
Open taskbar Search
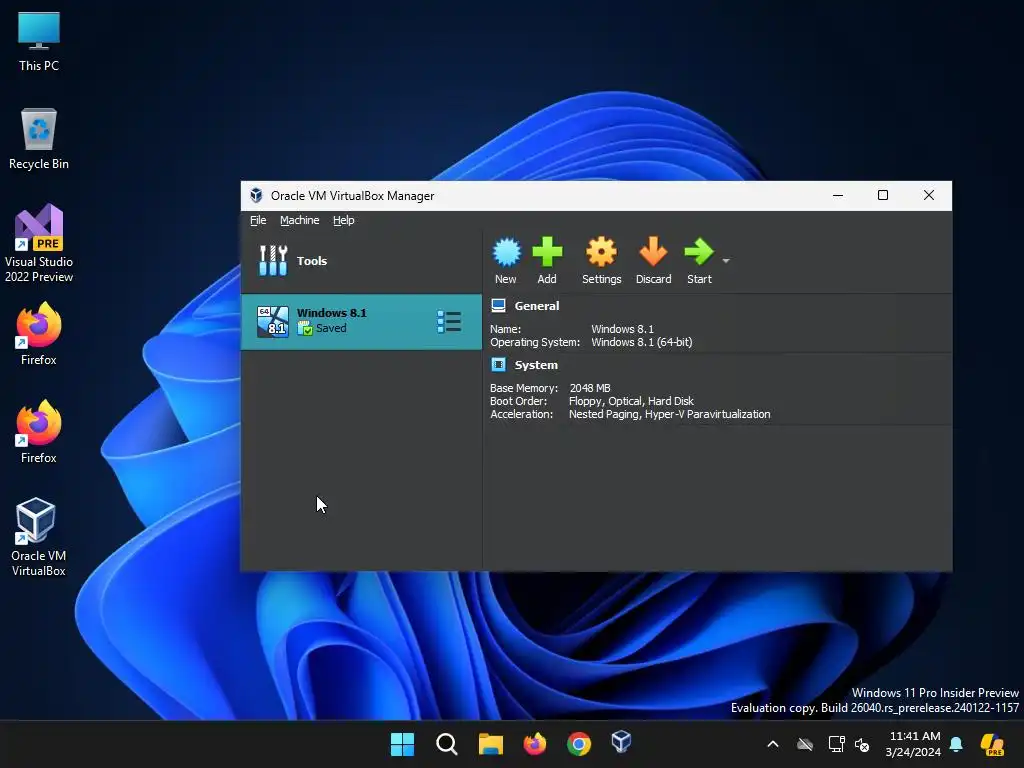click(x=447, y=744)
